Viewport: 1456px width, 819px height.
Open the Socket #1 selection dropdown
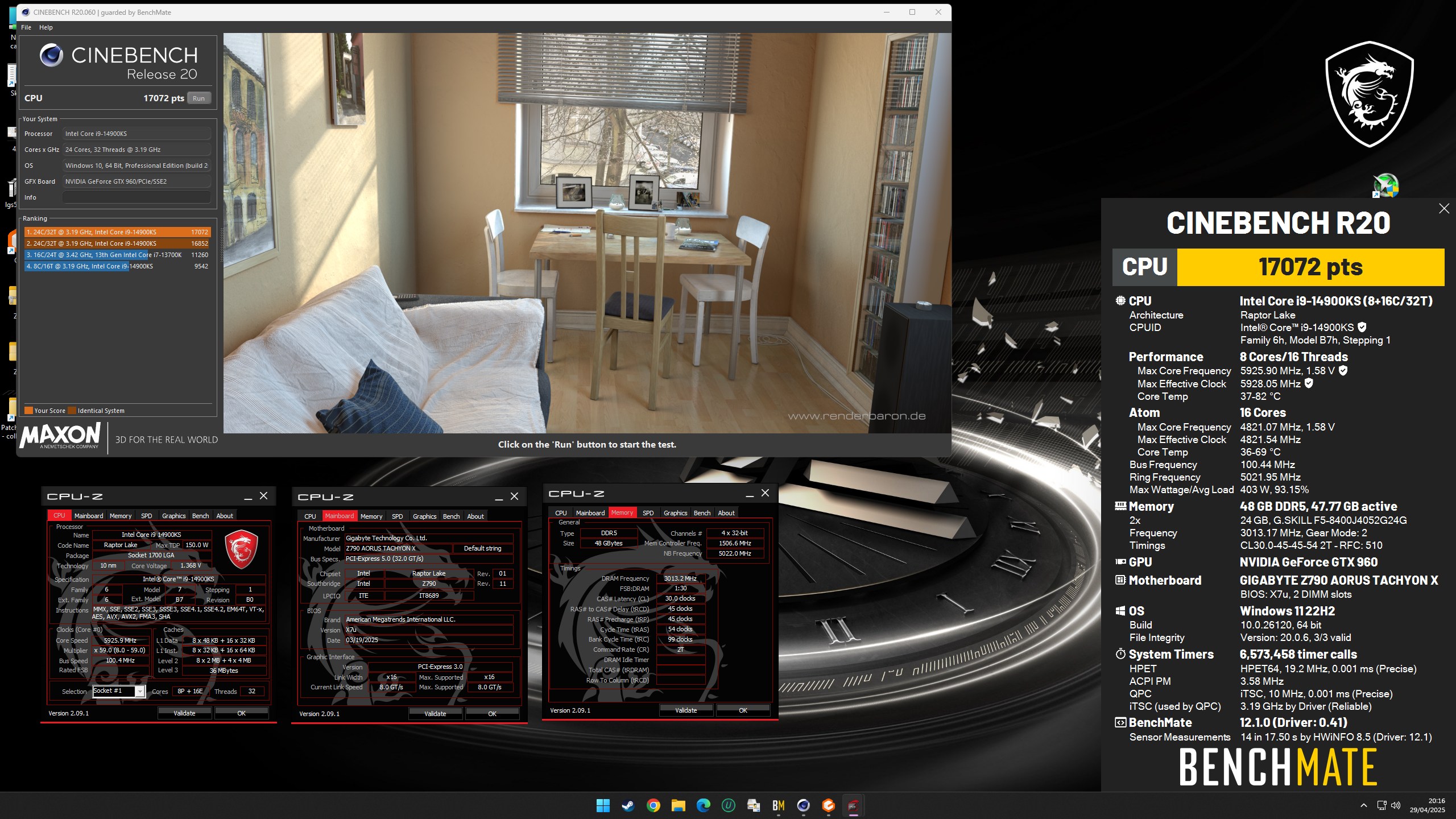140,691
